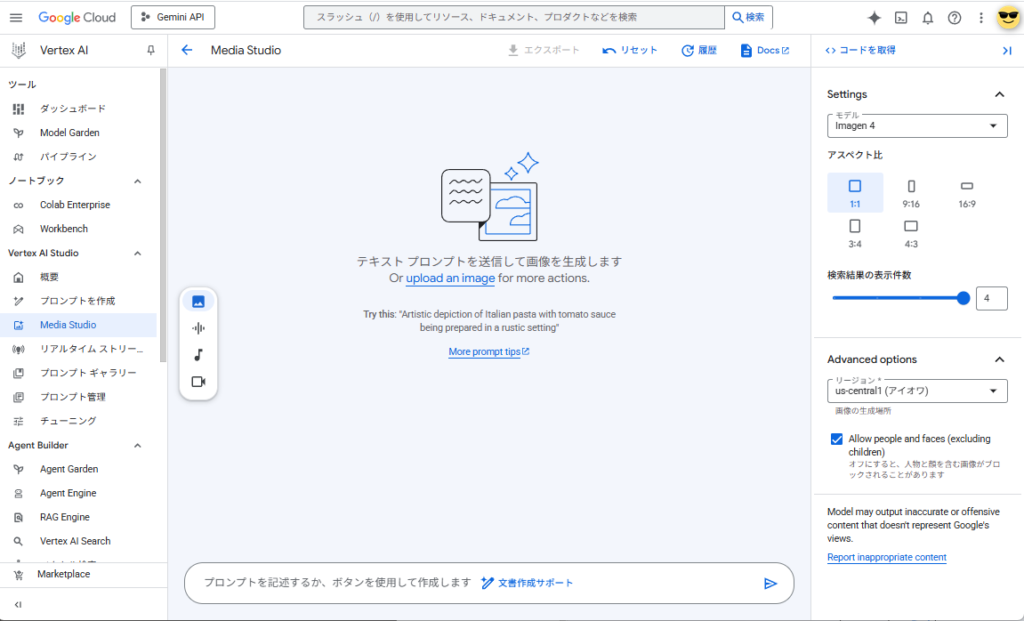Image resolution: width=1024 pixels, height=621 pixels.
Task: Open More prompt tips link
Action: pos(488,352)
